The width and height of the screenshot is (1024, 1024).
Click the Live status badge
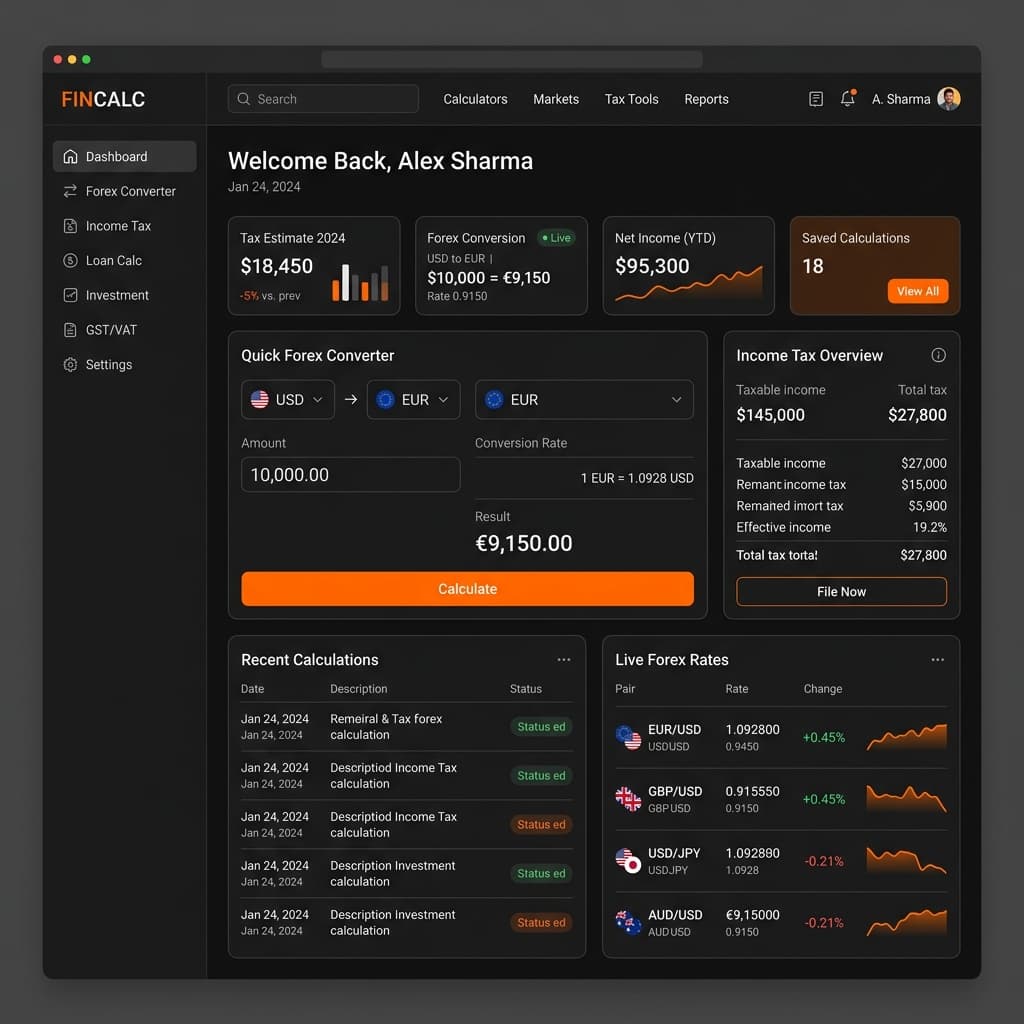556,238
